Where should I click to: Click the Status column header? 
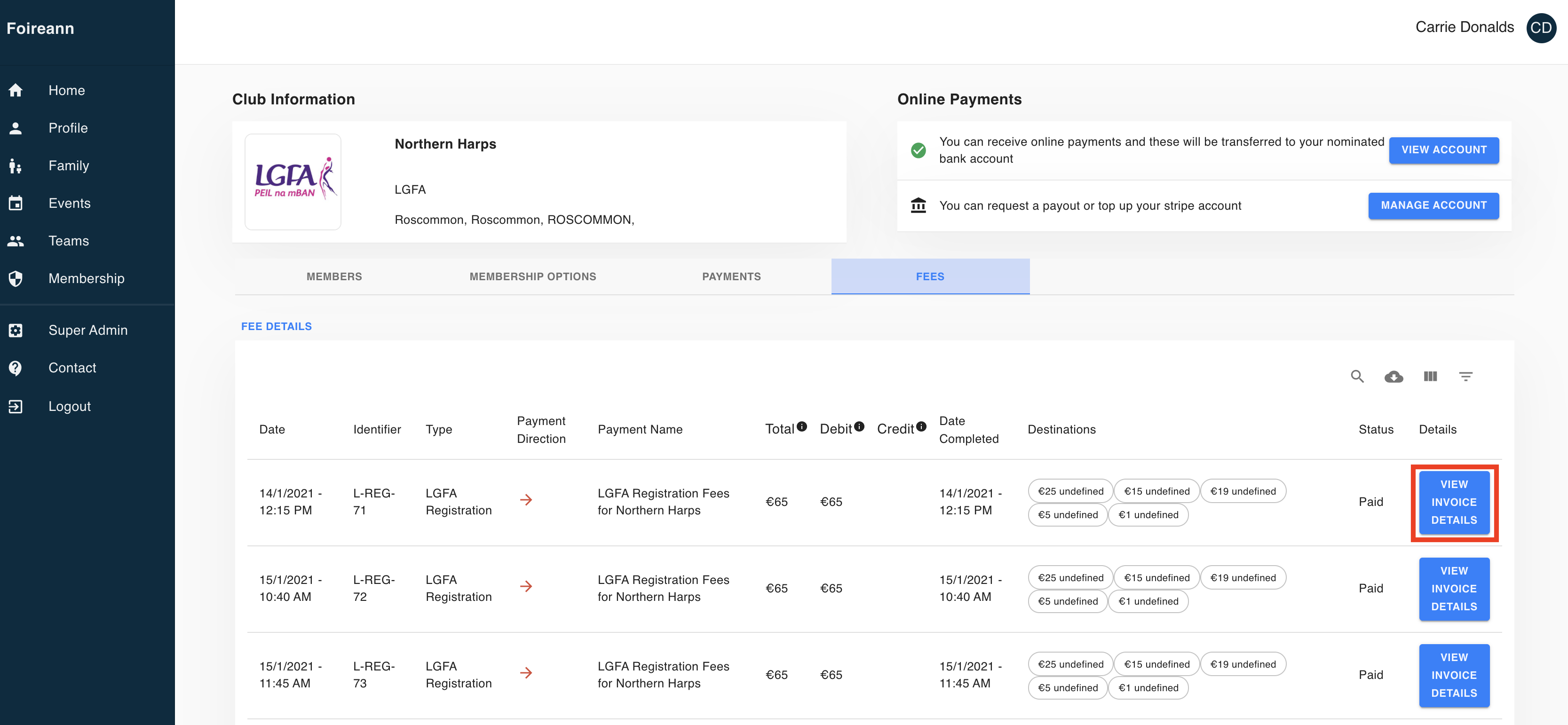pos(1376,430)
